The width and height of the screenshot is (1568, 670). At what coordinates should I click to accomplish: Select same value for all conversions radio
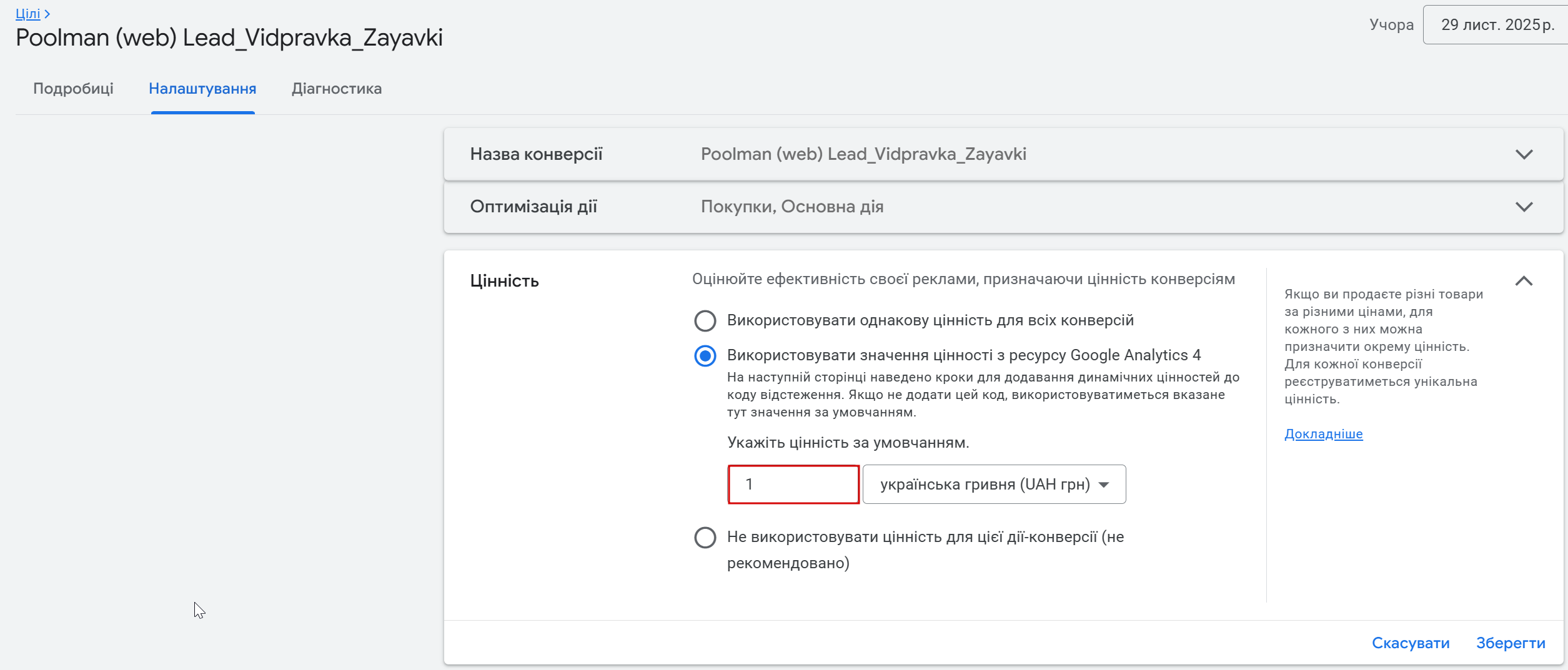(705, 321)
